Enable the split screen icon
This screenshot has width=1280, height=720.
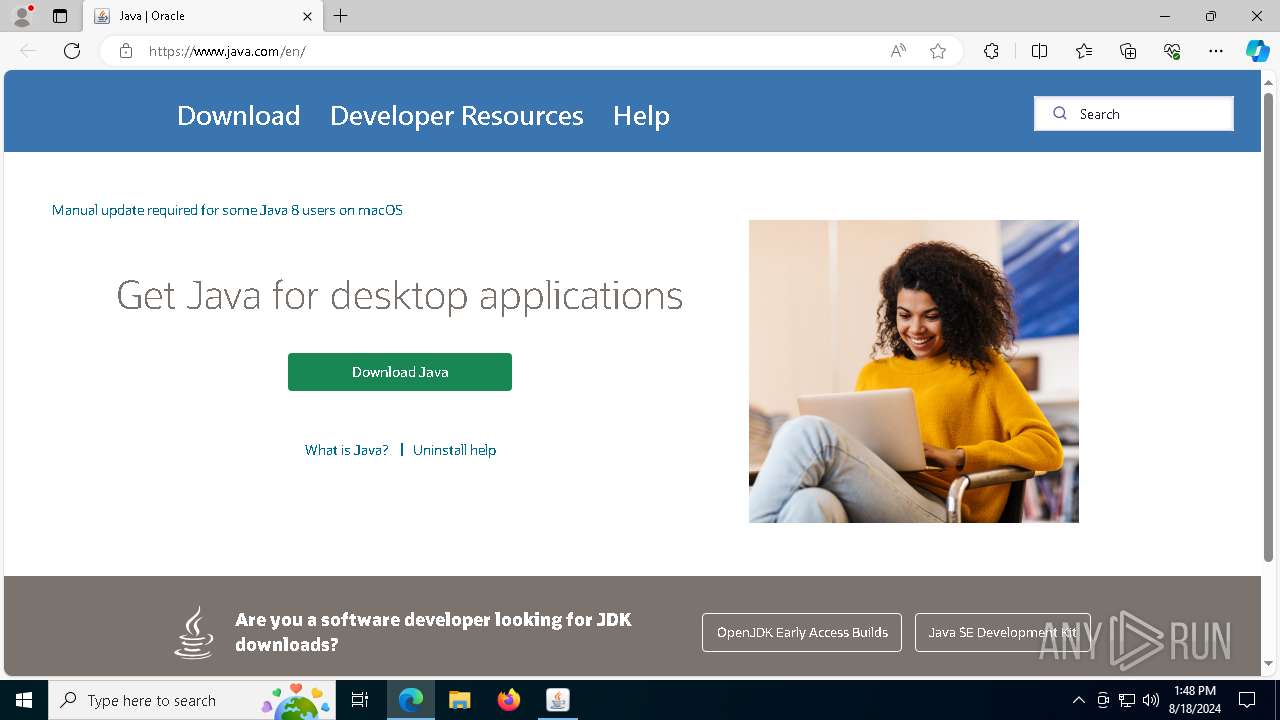[x=1039, y=51]
